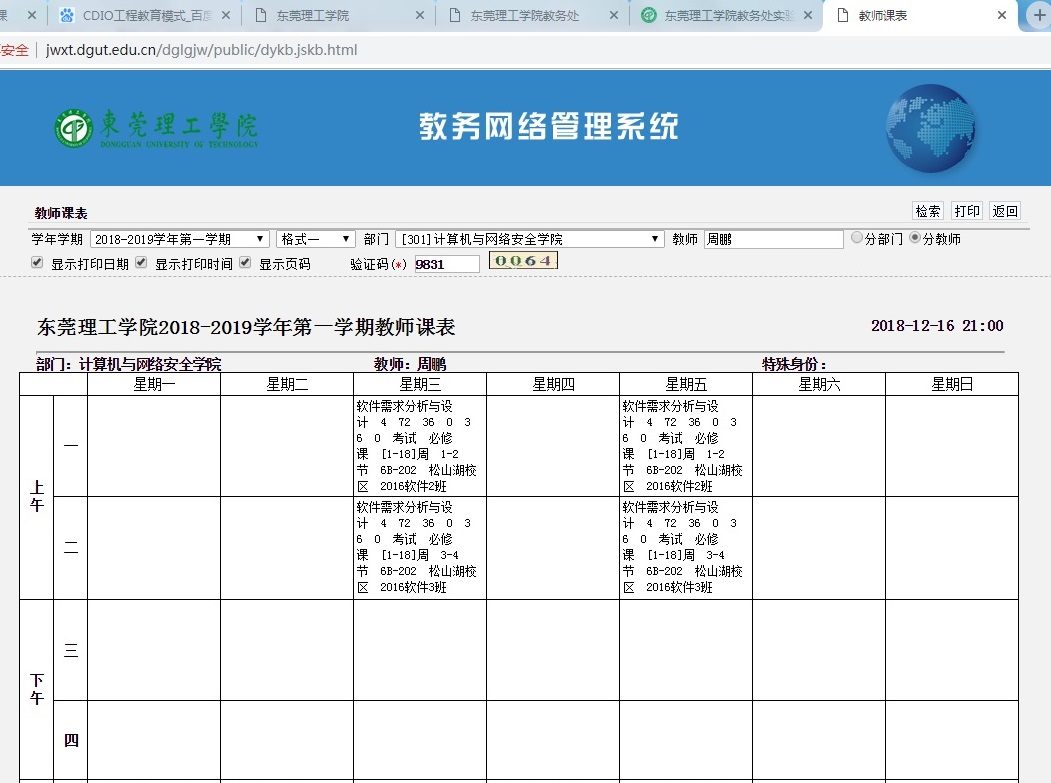Click the 上午 row label
This screenshot has width=1051, height=783.
pos(37,497)
